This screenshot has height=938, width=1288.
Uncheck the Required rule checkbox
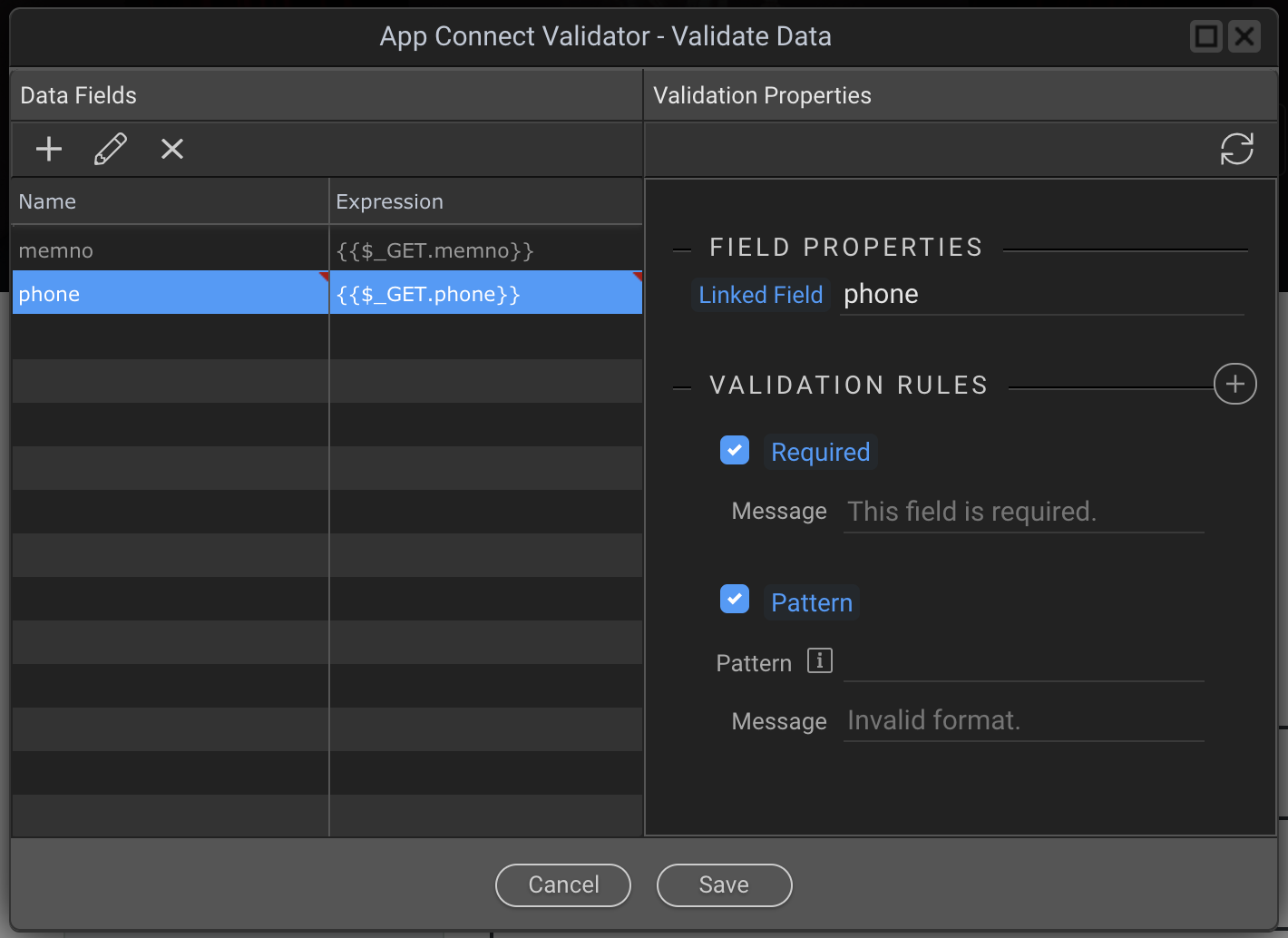(735, 450)
